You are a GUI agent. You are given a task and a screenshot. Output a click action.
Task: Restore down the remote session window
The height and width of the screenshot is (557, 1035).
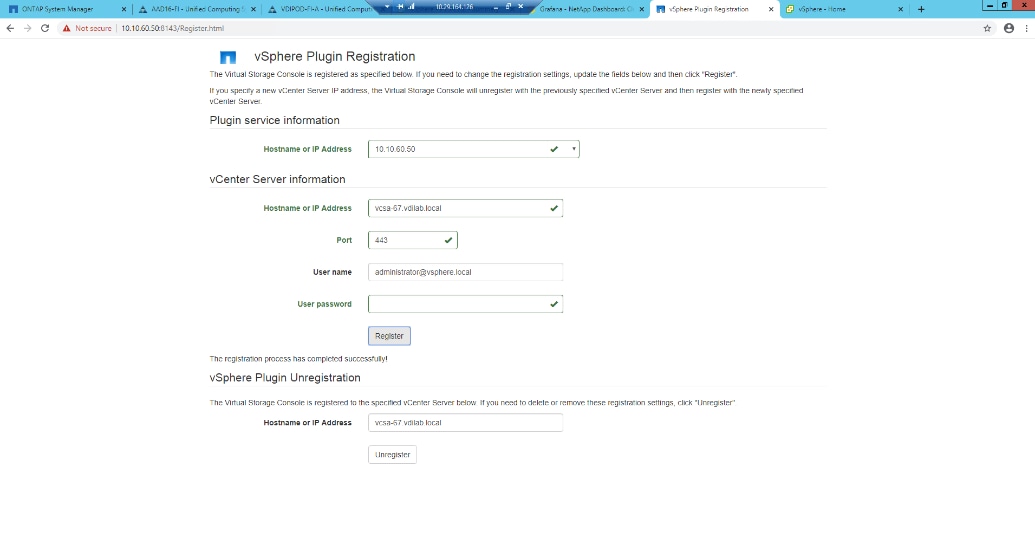coord(508,7)
